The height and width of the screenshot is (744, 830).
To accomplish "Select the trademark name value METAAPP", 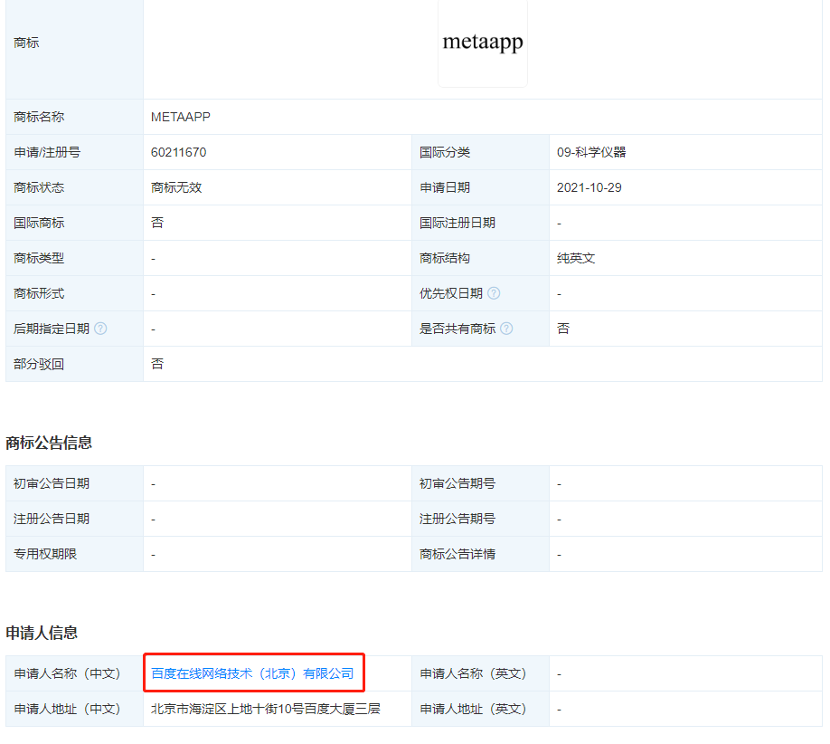I will click(181, 116).
